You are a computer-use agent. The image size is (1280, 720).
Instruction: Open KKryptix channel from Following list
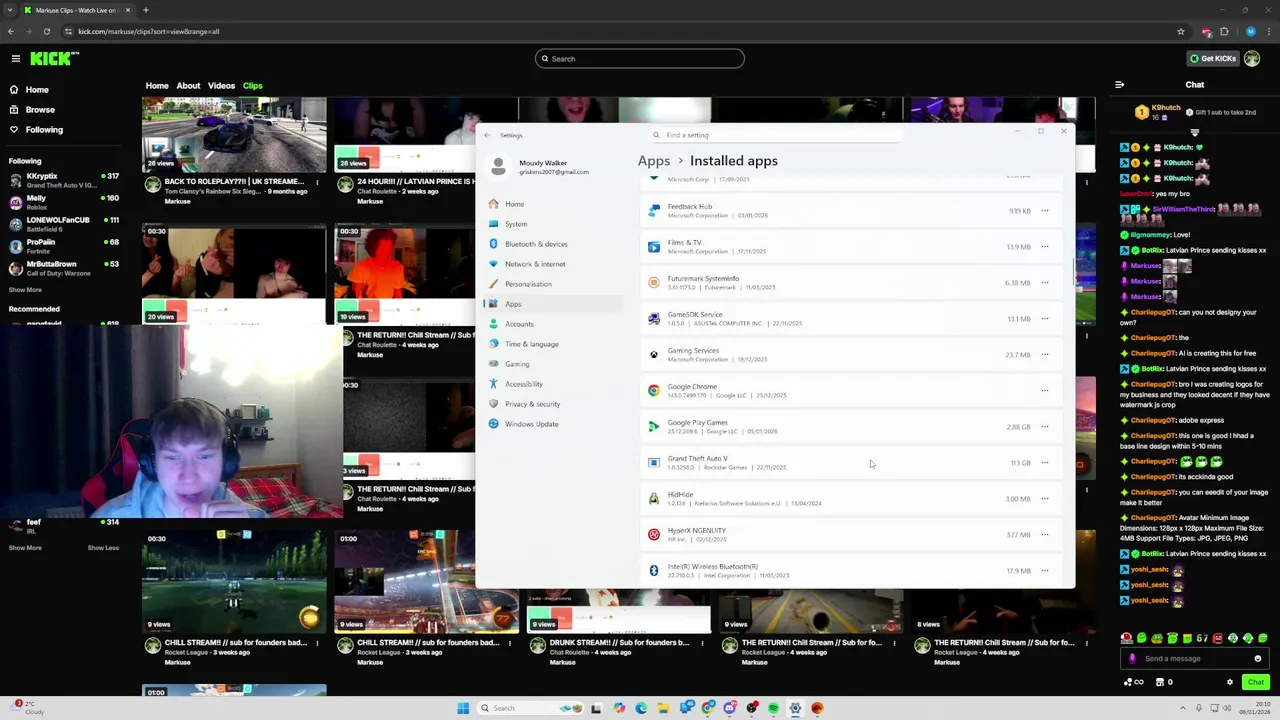coord(62,180)
